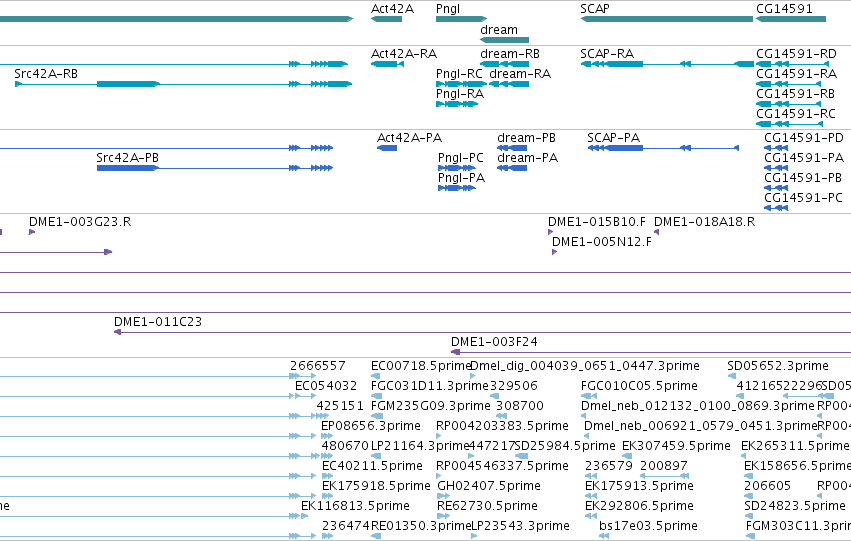
Task: Click the SD05652.3prime EST label
Action: coord(778,366)
